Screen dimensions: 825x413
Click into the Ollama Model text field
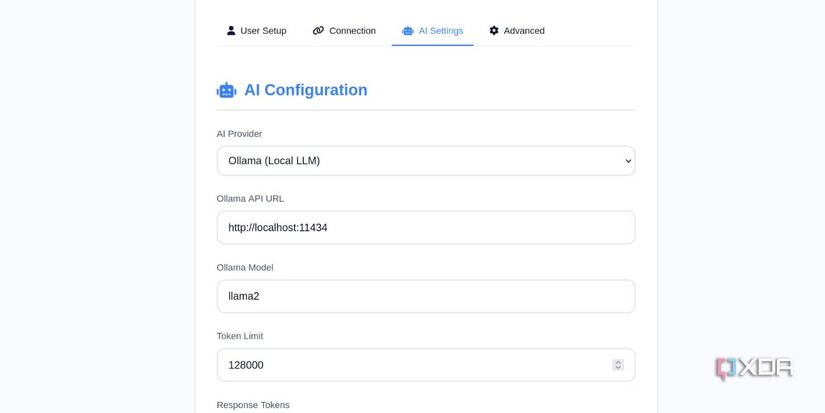(425, 296)
